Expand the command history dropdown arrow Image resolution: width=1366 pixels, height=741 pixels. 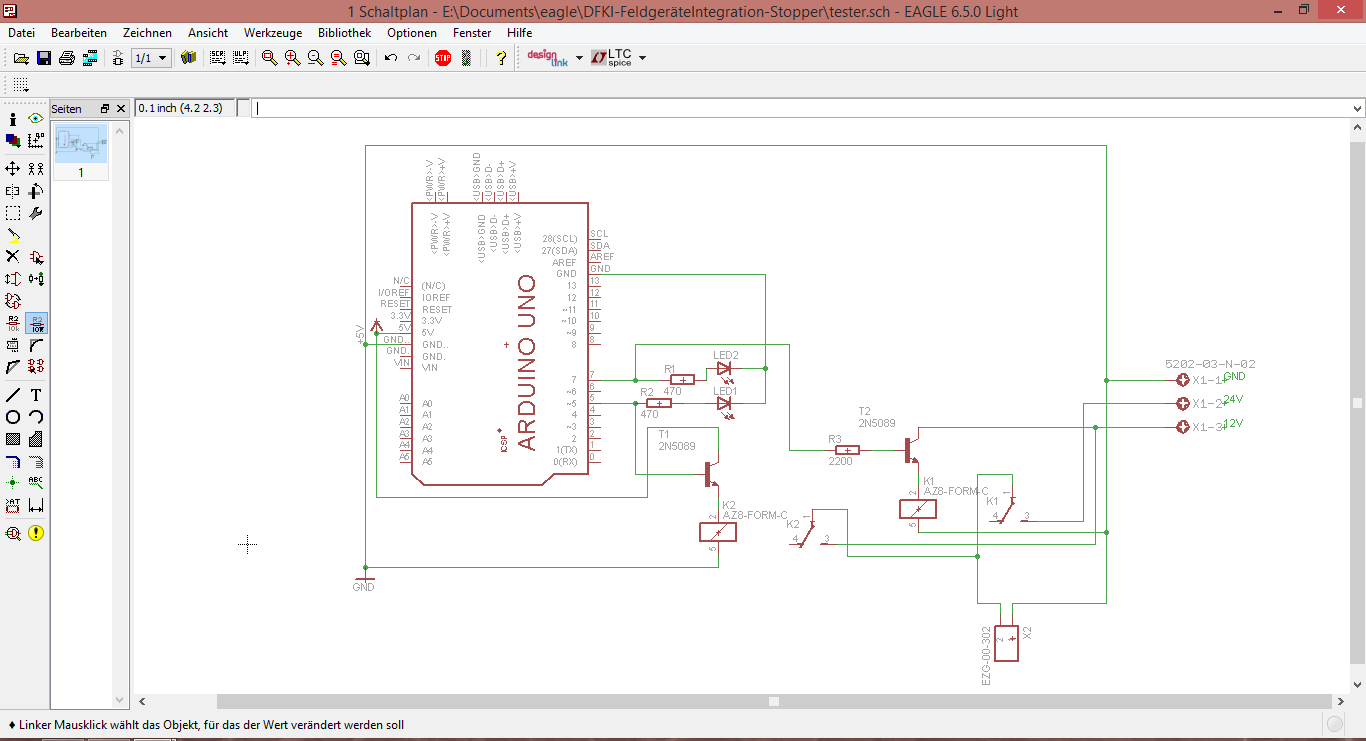coord(1357,108)
